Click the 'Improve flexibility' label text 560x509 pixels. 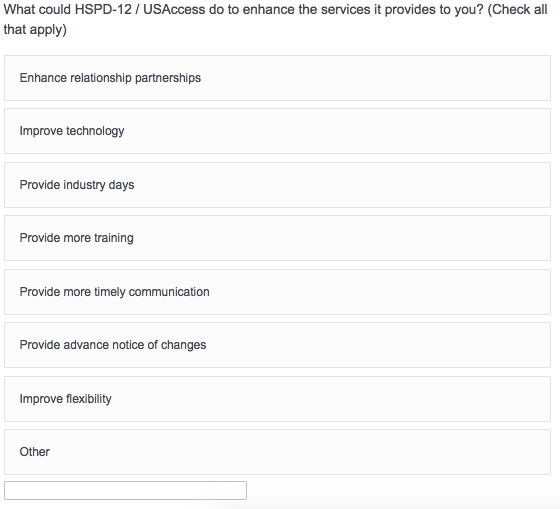click(65, 399)
